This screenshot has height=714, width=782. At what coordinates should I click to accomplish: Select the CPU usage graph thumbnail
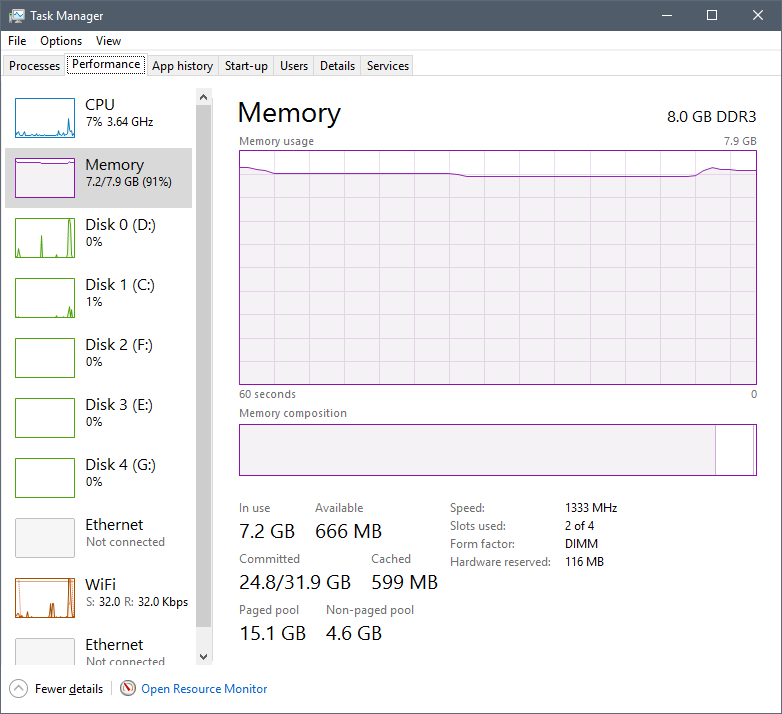tap(45, 118)
